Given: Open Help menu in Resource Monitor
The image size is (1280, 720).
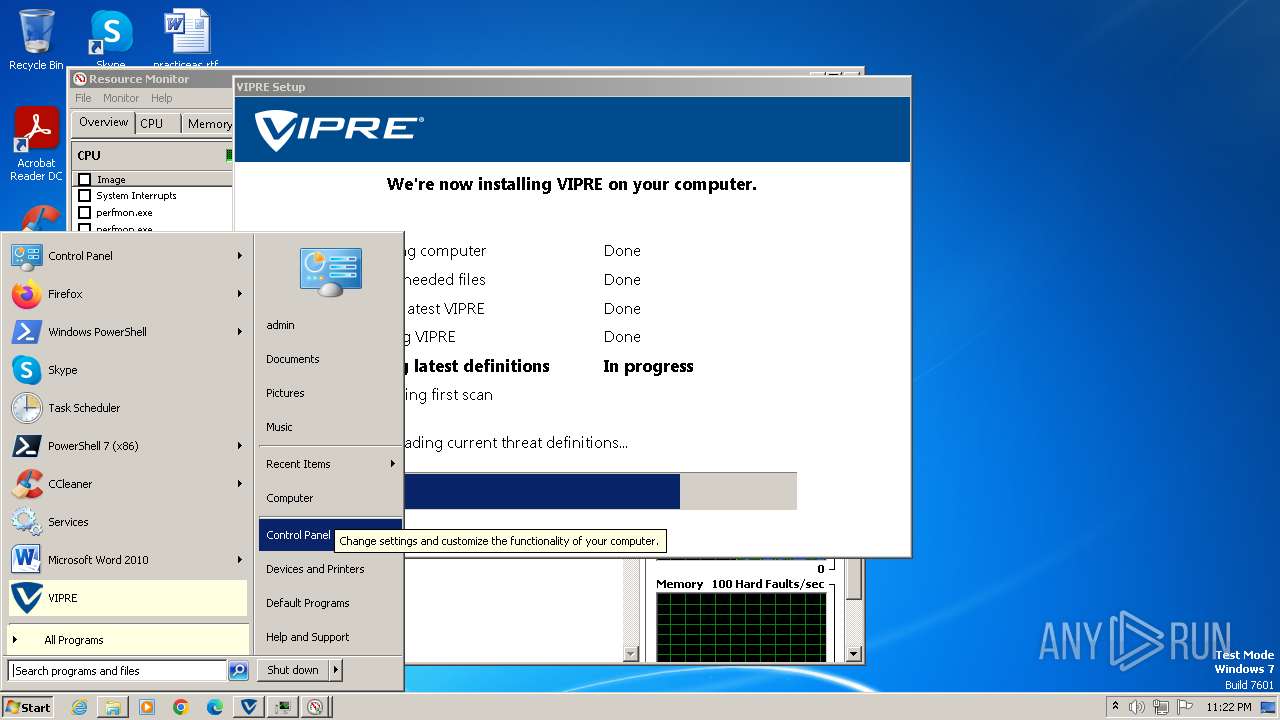Looking at the screenshot, I should click(162, 98).
